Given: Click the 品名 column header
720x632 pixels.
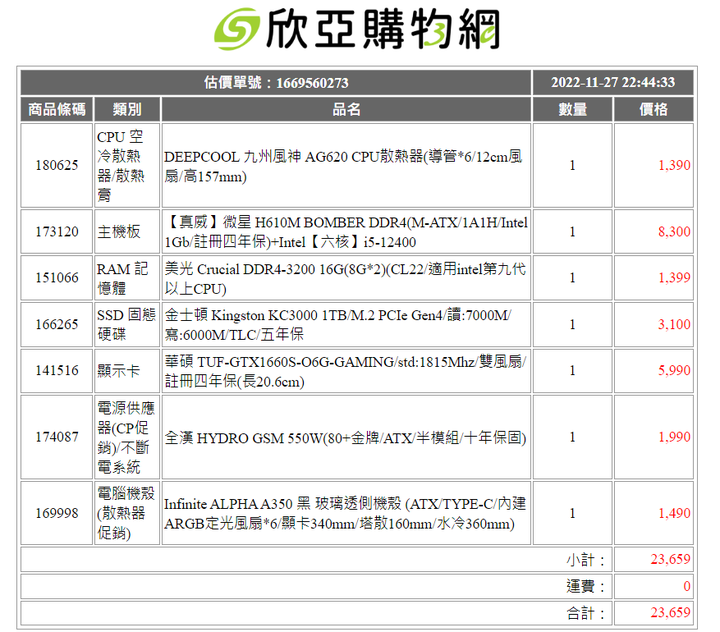Looking at the screenshot, I should click(x=346, y=109).
